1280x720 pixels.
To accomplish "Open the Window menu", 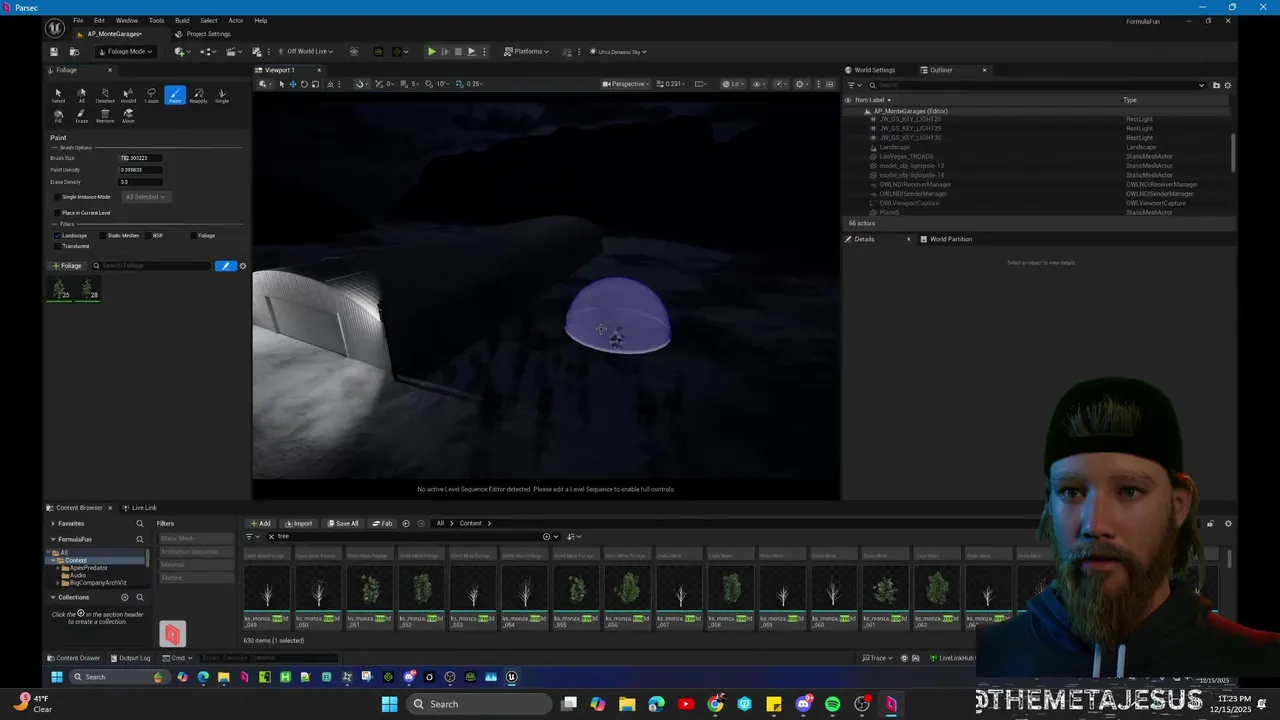I will point(126,20).
